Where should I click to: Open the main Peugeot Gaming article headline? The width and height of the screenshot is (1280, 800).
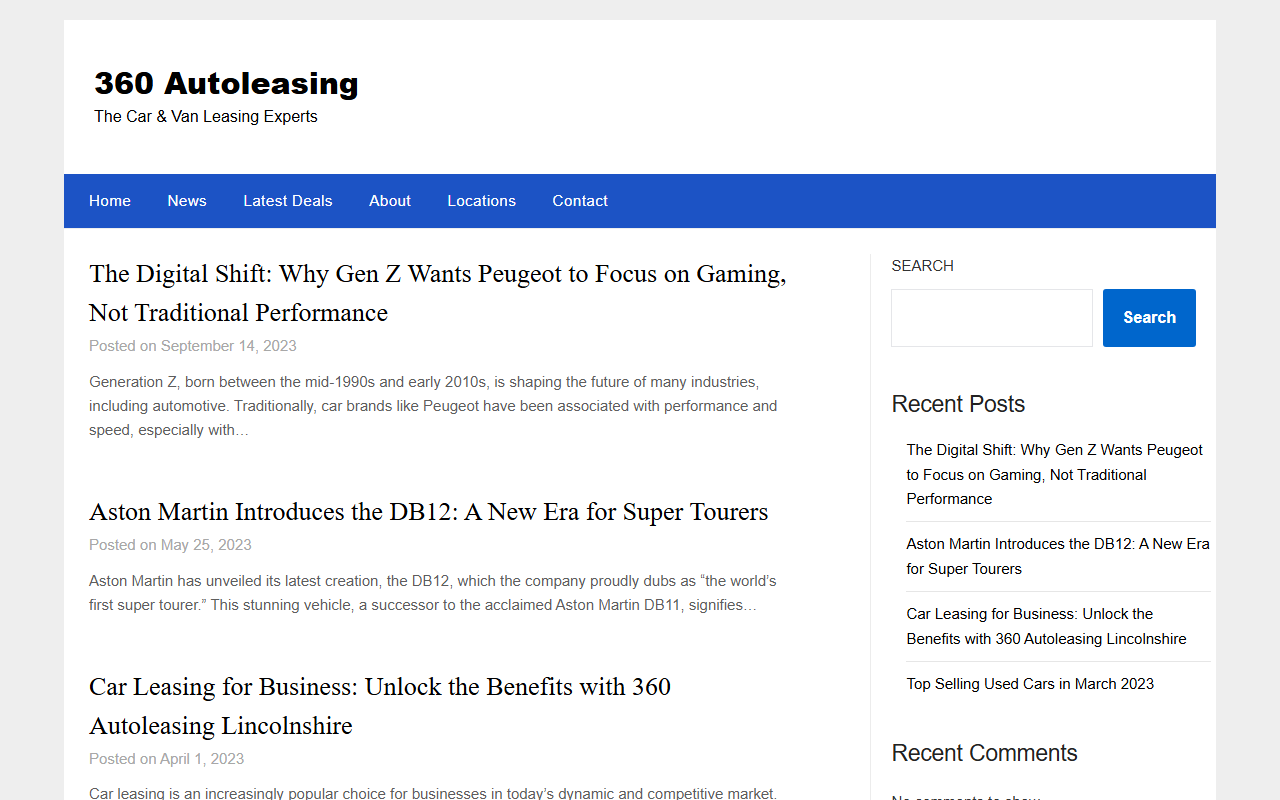pos(438,293)
